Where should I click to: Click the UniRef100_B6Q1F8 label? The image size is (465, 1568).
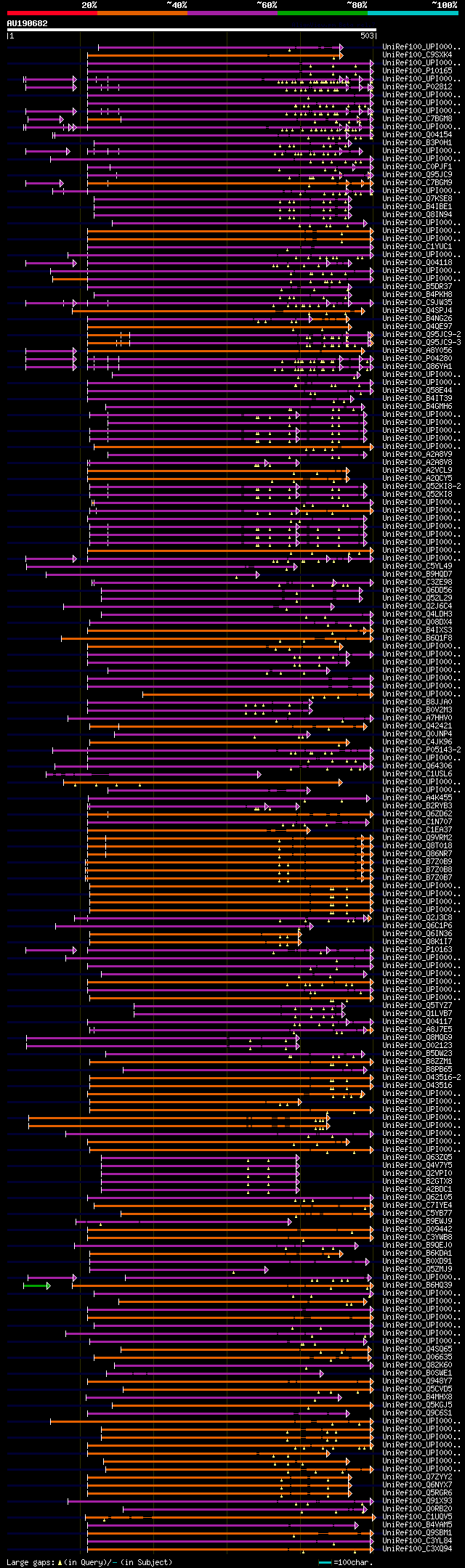[417, 638]
